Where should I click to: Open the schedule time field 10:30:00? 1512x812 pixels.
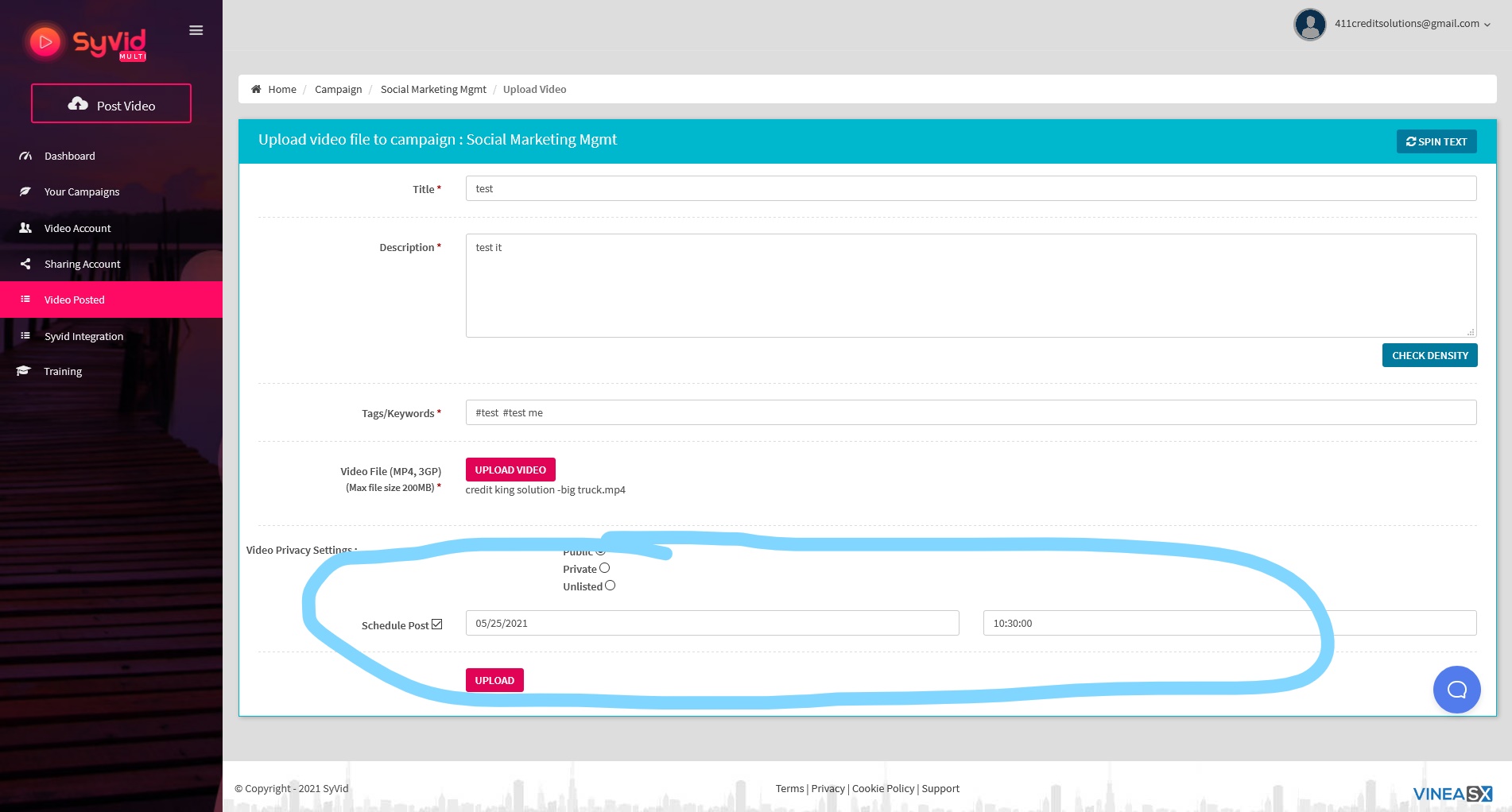click(1228, 623)
